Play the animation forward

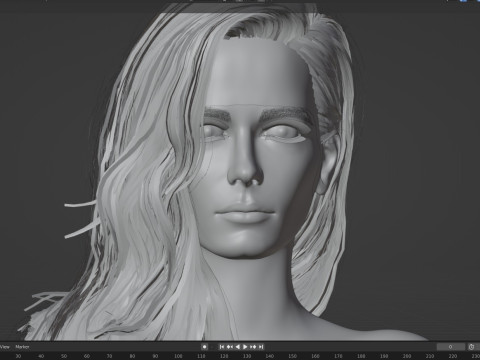[245, 347]
